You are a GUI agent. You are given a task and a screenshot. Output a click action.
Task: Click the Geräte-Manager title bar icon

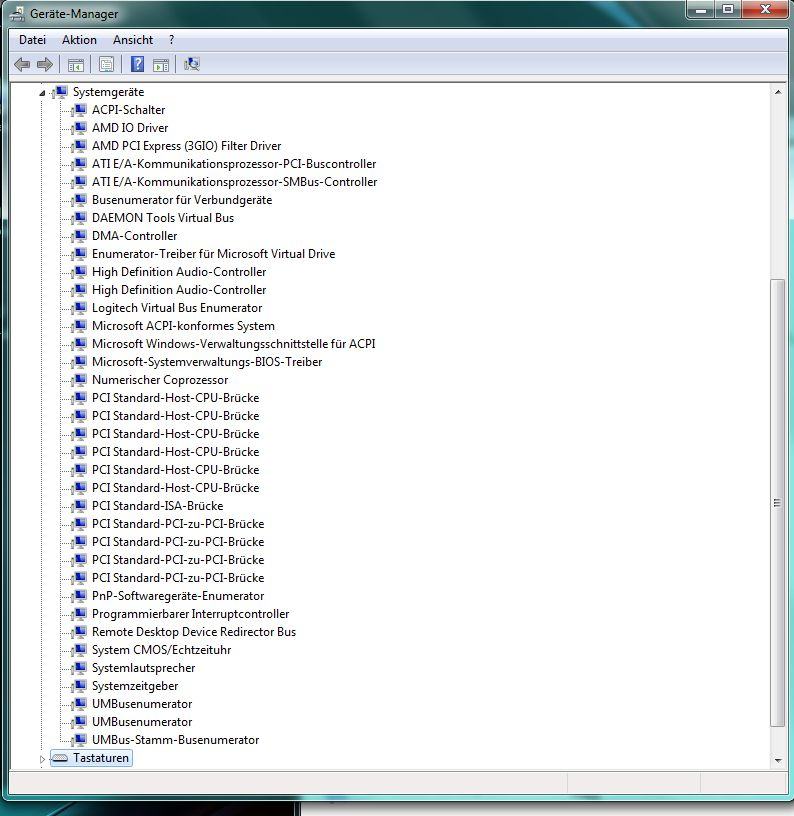[x=17, y=14]
